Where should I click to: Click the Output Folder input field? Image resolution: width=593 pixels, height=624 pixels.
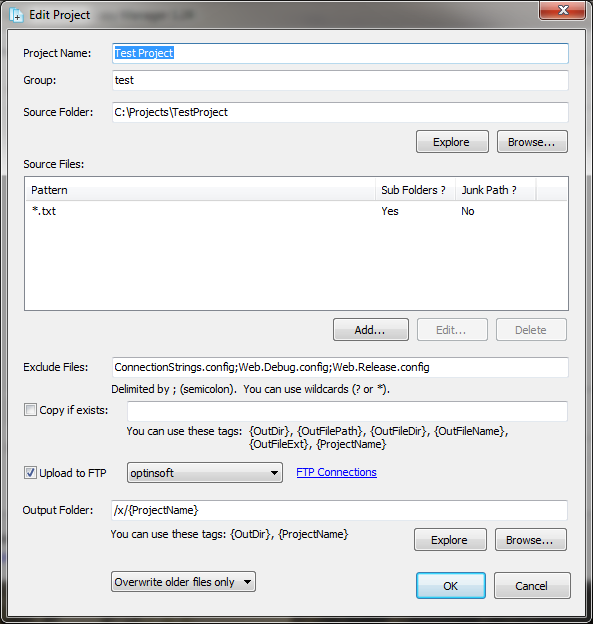pyautogui.click(x=339, y=510)
